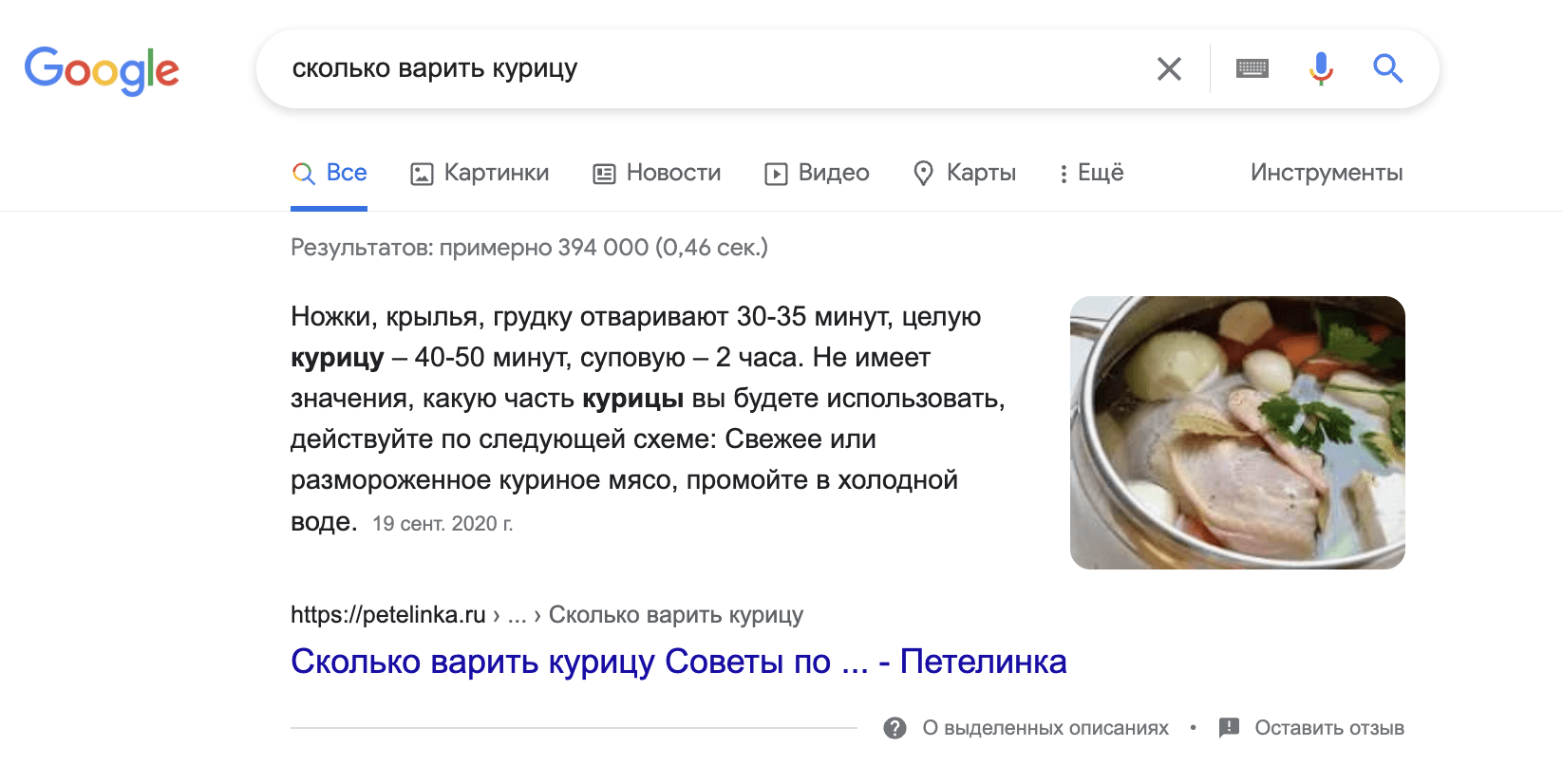Open О выделенных описаниях info link
The height and width of the screenshot is (784, 1563).
(x=1045, y=728)
